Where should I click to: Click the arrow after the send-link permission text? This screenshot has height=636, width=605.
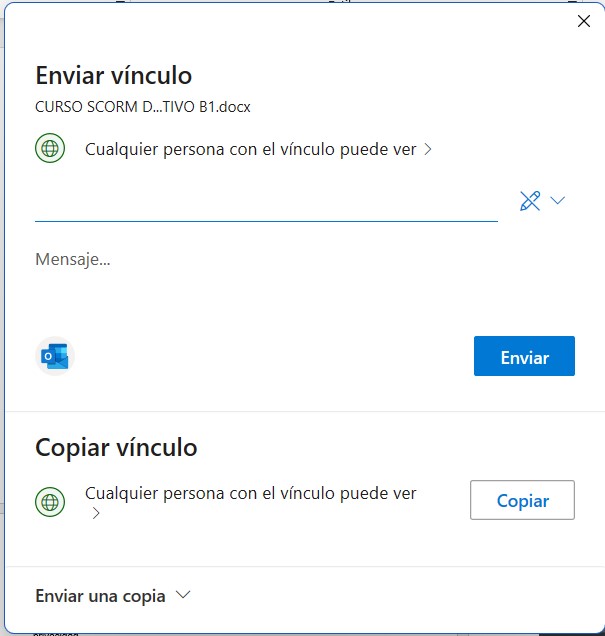coord(428,150)
